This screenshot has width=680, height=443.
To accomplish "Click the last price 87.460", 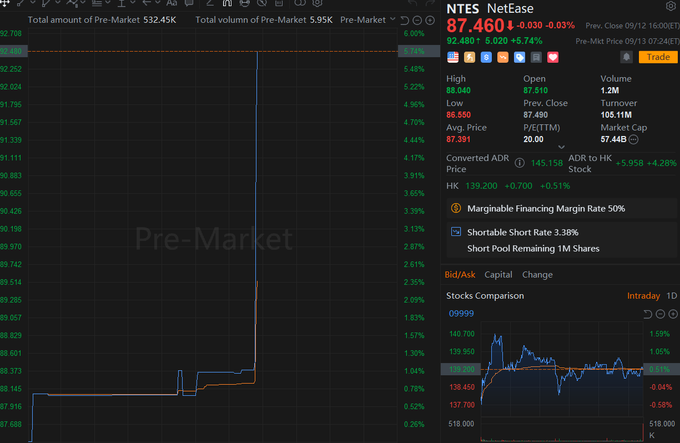I will [475, 26].
